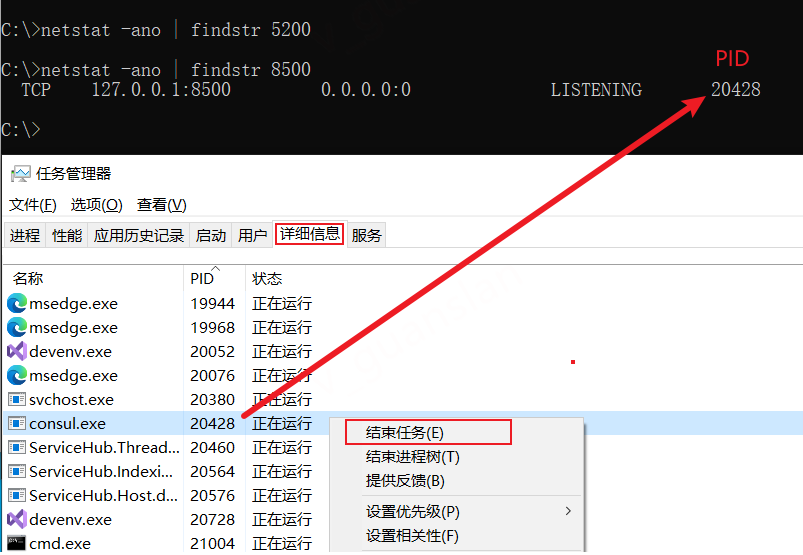Switch to the 用户 tab
Image resolution: width=803 pixels, height=555 pixels.
pos(252,236)
